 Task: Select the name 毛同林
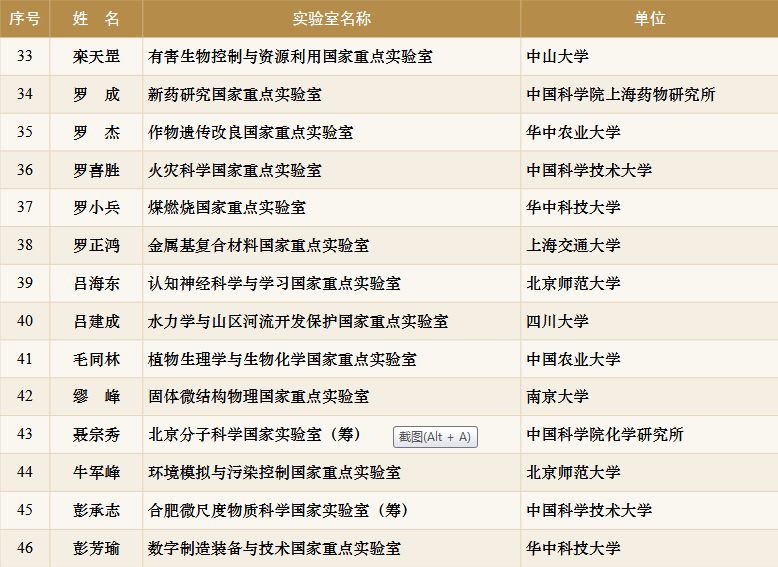(x=96, y=359)
